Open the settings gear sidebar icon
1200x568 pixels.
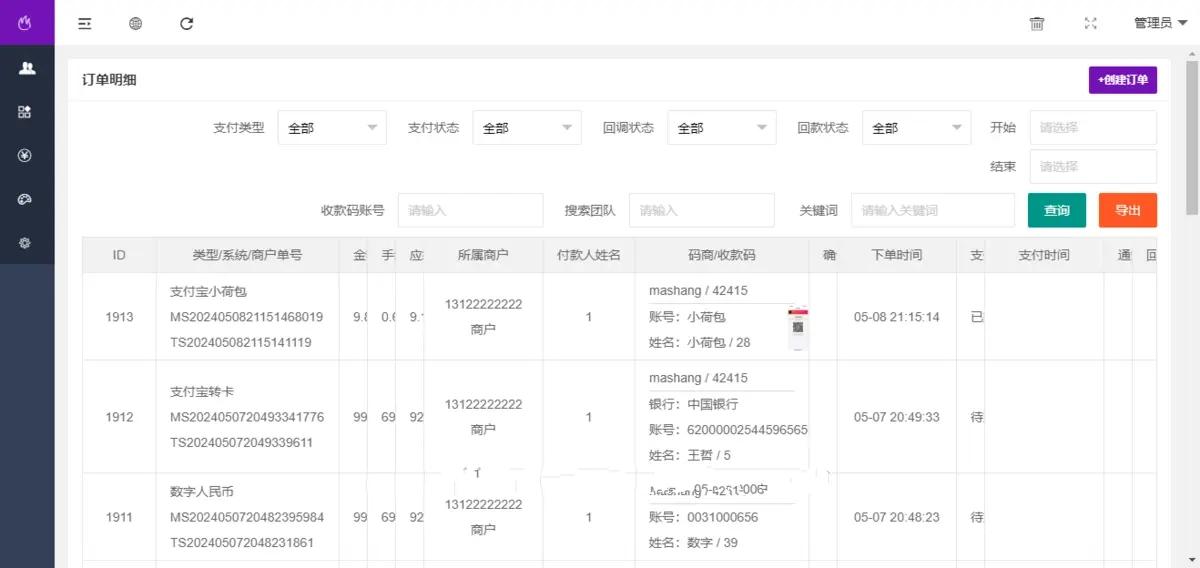pyautogui.click(x=26, y=243)
